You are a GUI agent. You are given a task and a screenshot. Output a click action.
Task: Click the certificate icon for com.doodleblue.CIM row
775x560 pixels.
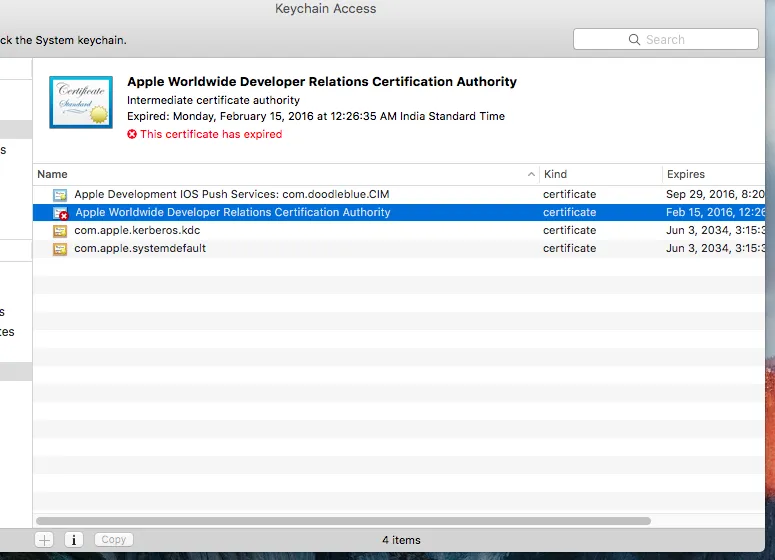coord(60,195)
